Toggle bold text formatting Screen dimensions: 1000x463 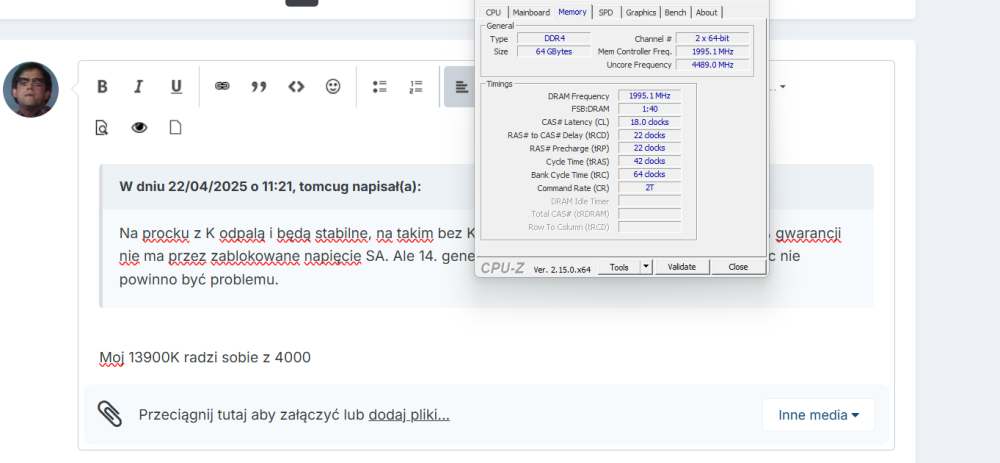[102, 87]
